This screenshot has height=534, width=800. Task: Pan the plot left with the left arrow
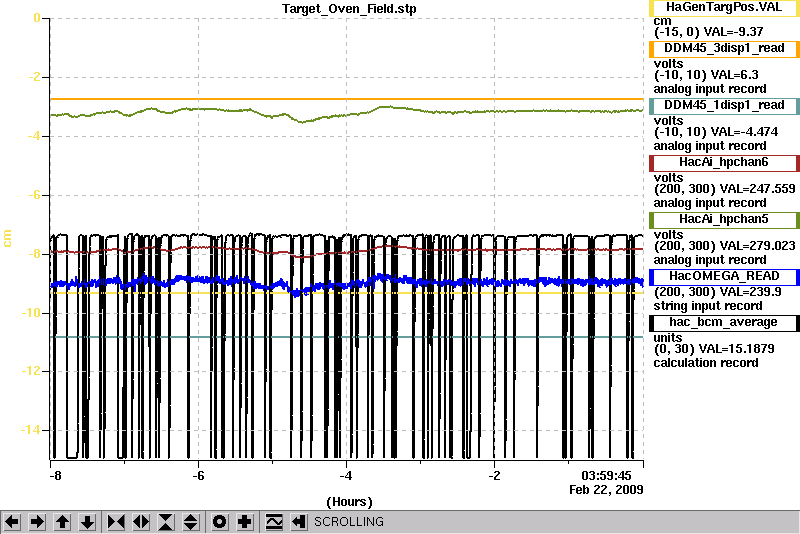(12, 522)
